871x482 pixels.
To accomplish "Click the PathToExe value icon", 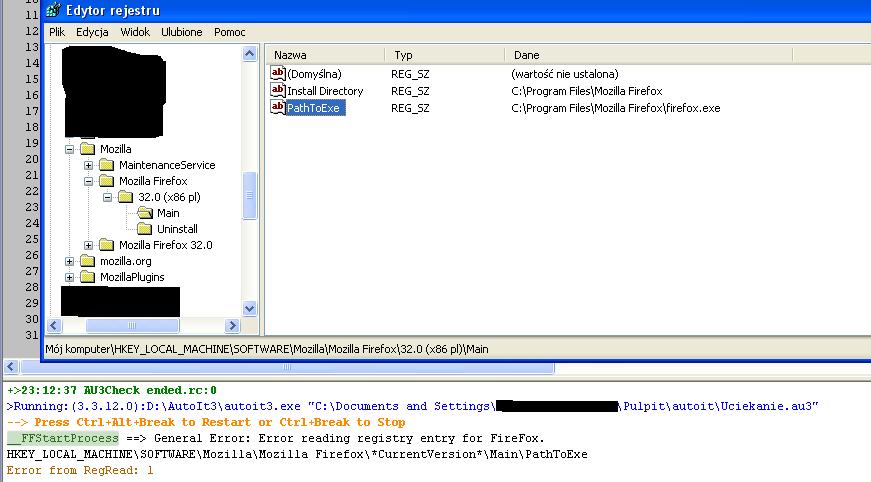I will click(x=278, y=107).
